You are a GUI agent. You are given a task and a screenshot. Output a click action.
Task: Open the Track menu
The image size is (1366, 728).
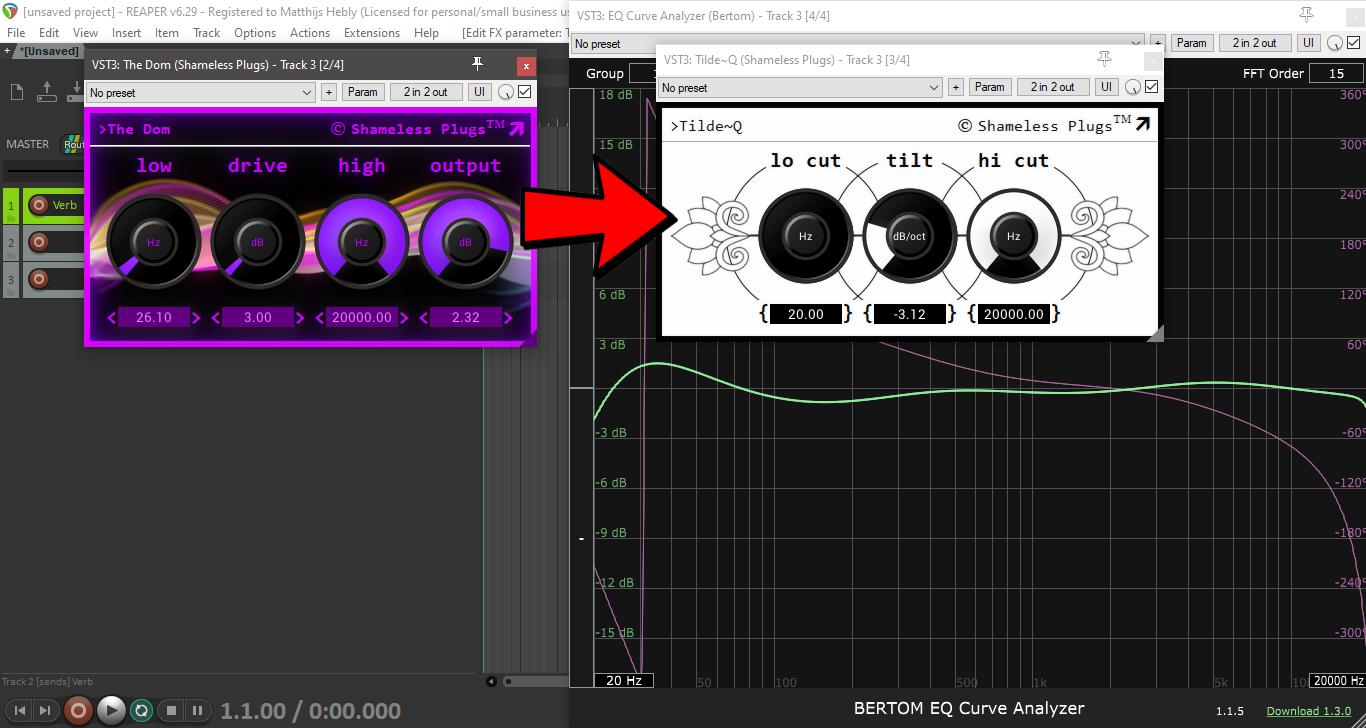pyautogui.click(x=207, y=33)
